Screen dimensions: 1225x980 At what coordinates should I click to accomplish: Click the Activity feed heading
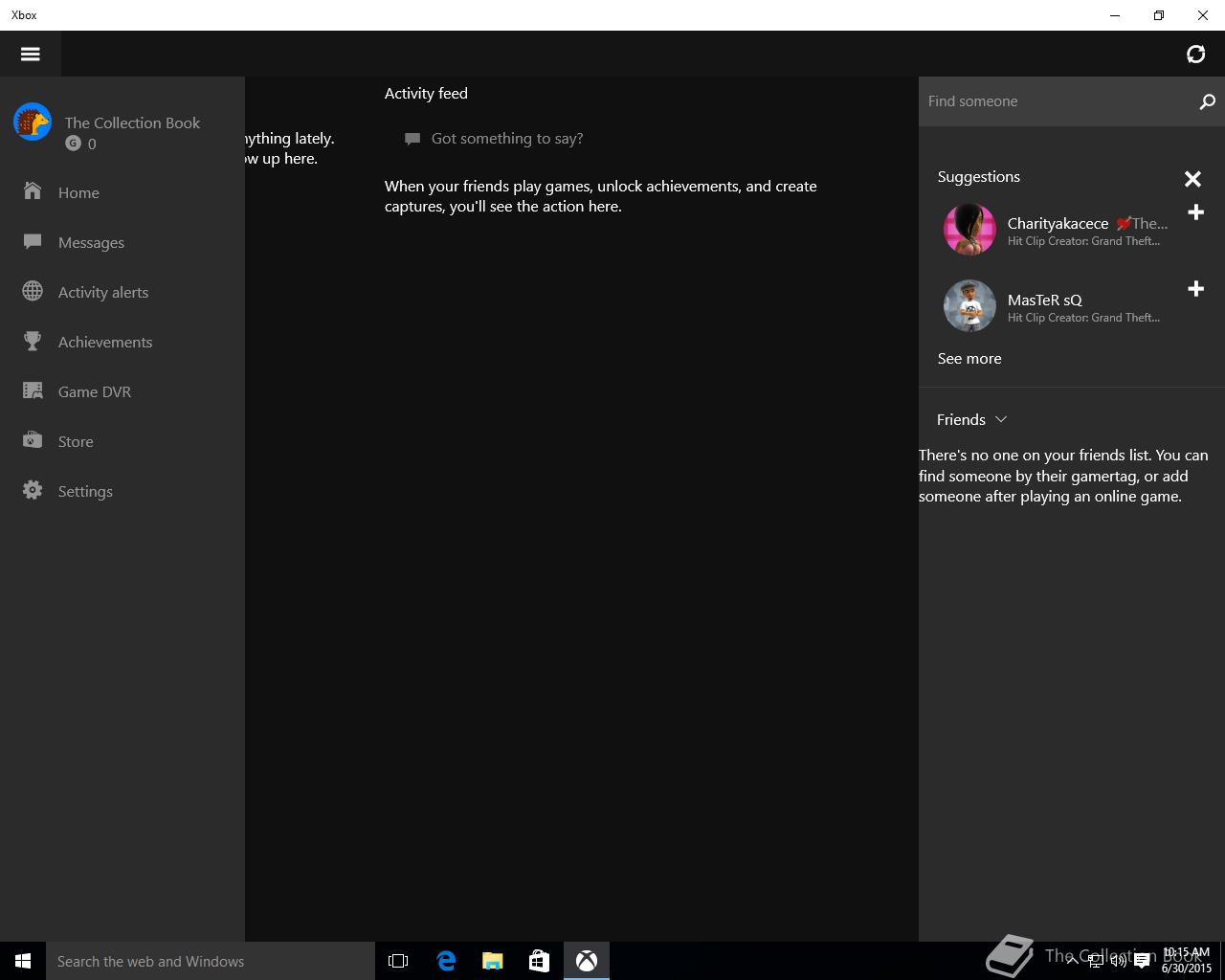(x=426, y=94)
